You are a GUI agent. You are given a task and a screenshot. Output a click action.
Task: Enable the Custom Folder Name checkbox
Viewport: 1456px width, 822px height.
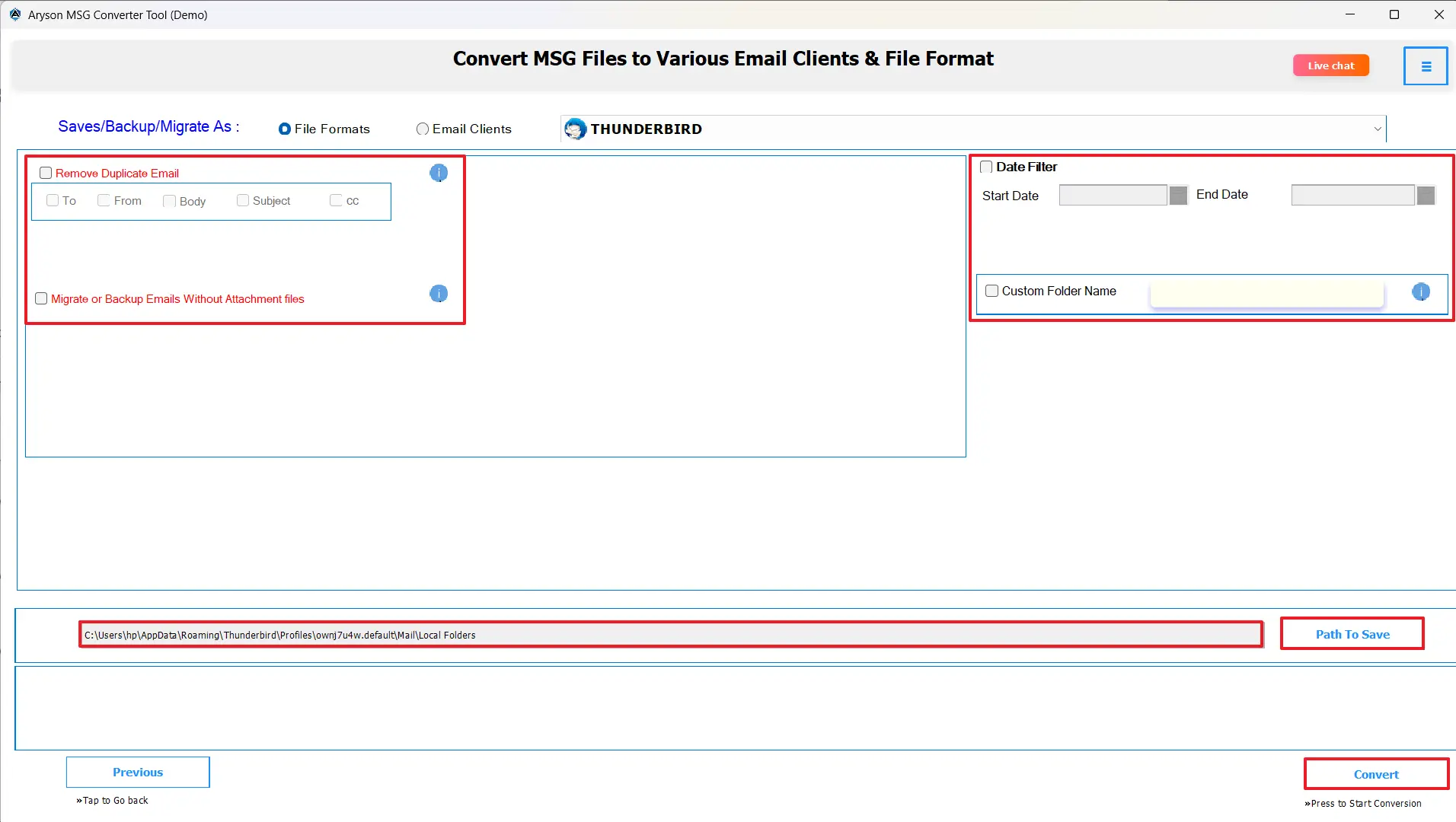click(991, 291)
